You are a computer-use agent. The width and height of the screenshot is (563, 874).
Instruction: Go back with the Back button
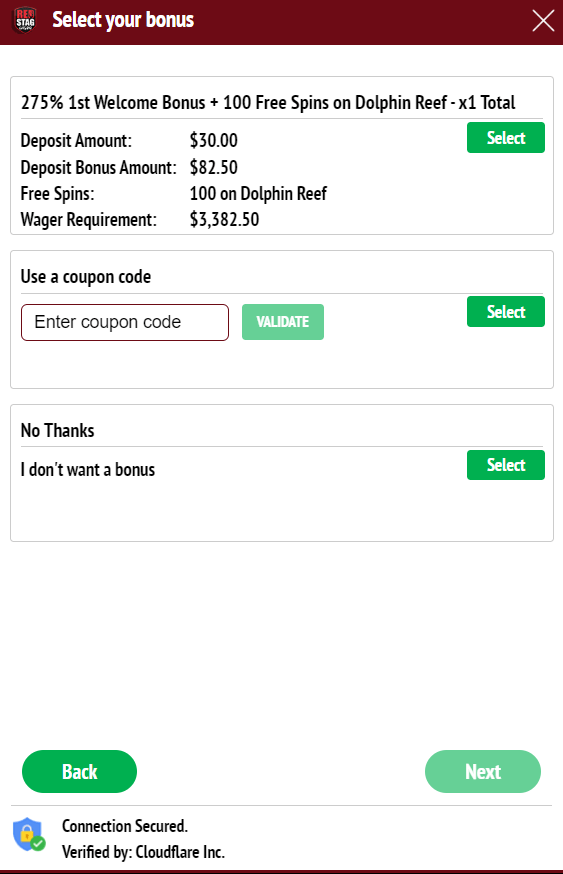pos(79,771)
